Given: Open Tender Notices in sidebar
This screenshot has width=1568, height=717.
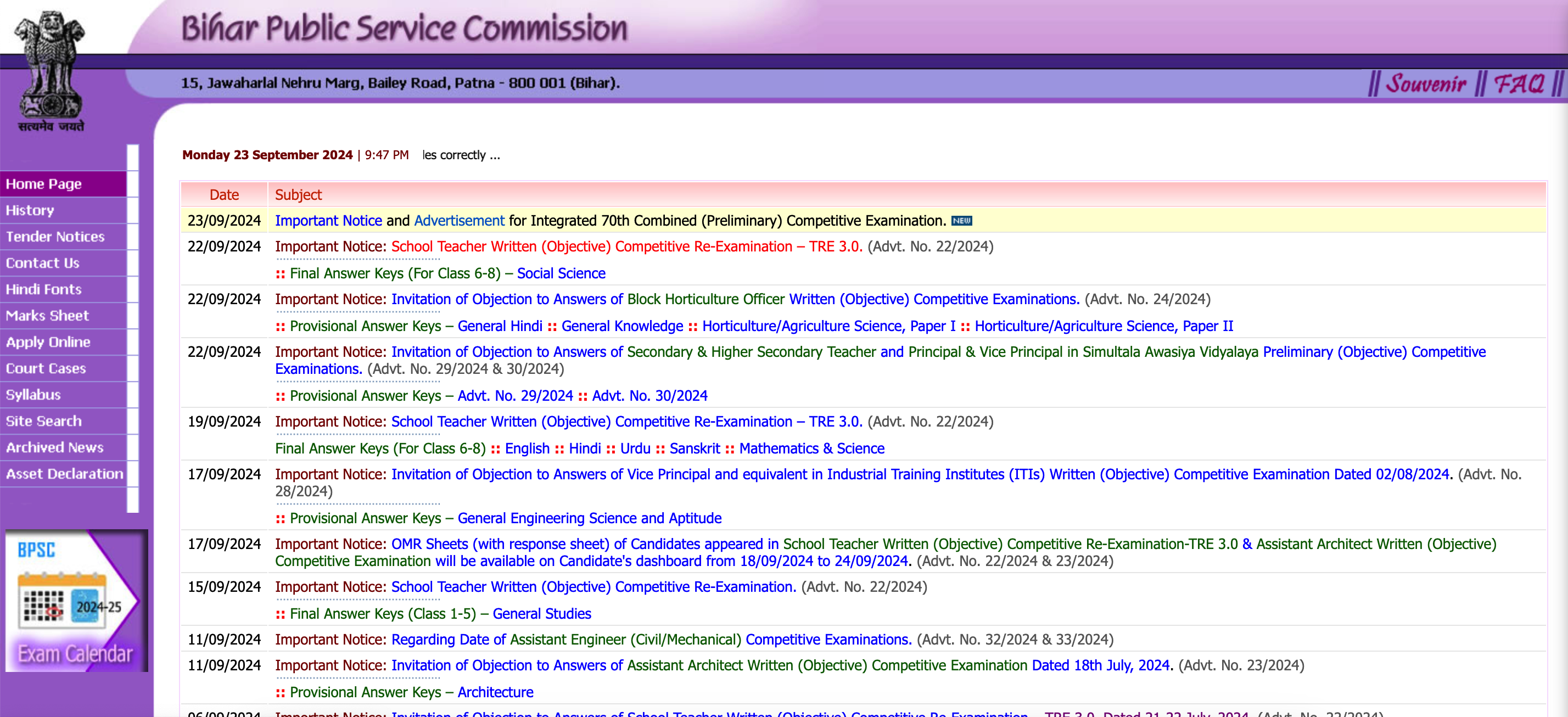Looking at the screenshot, I should point(63,236).
